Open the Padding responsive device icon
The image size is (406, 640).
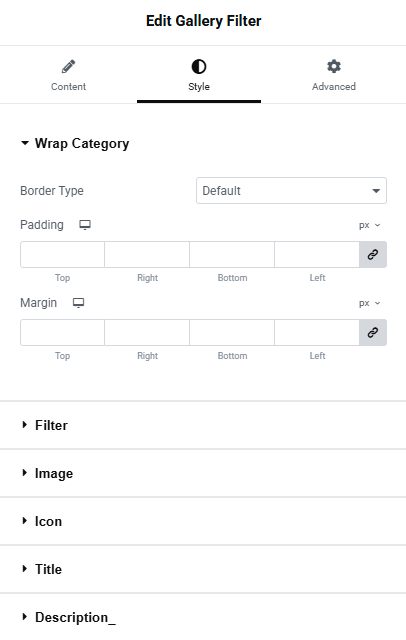click(85, 225)
